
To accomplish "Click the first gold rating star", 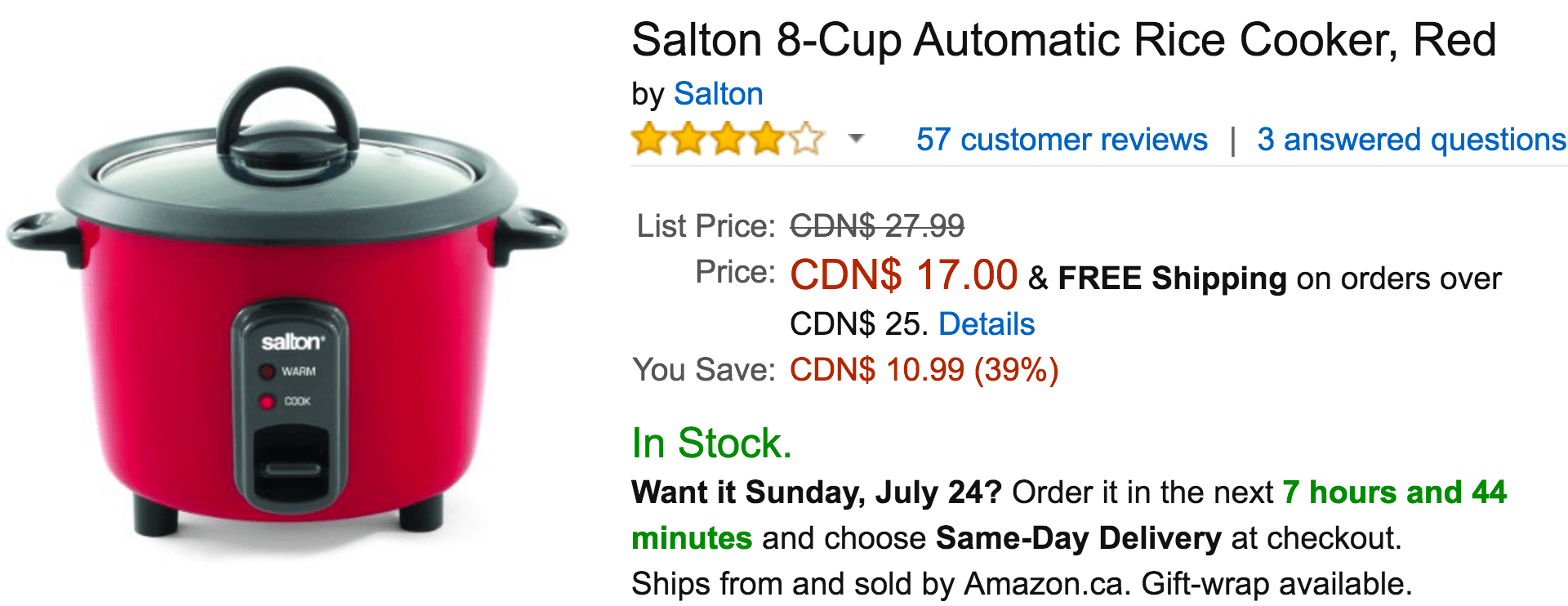I will 650,139.
